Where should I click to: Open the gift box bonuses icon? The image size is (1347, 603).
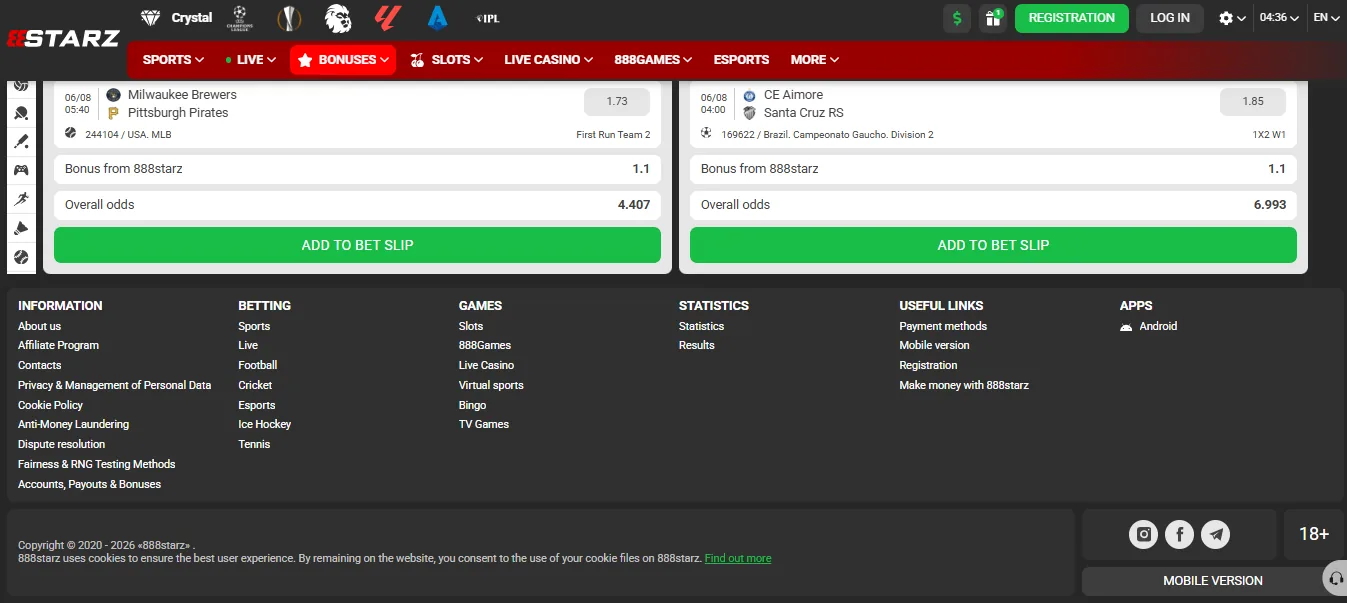tap(992, 18)
